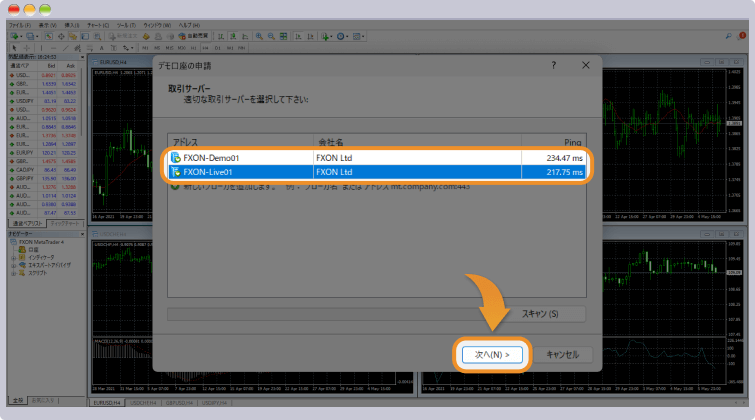755x420 pixels.
Task: Switch chart to bar chart icon
Action: 221,36
